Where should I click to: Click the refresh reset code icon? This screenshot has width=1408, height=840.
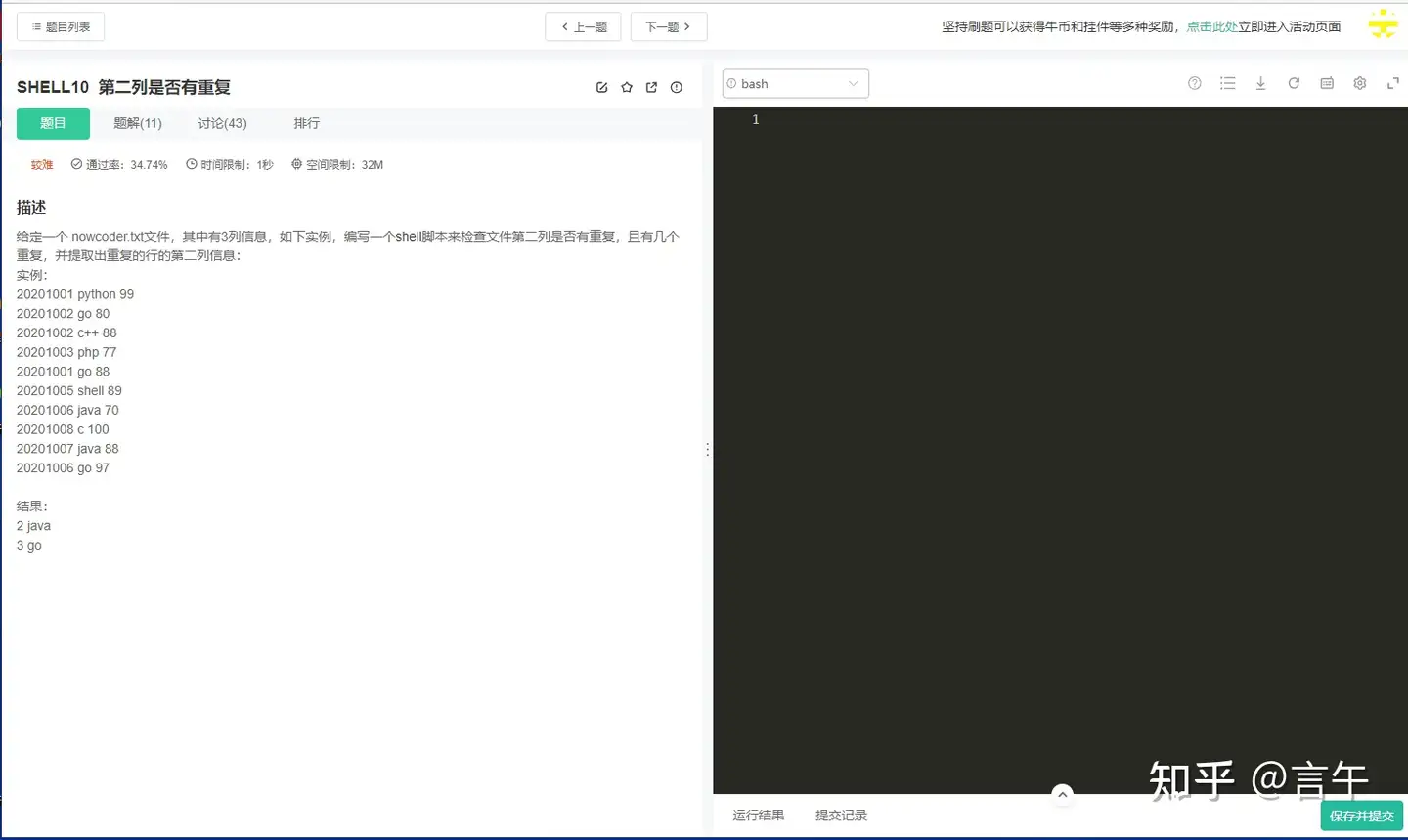(1294, 84)
